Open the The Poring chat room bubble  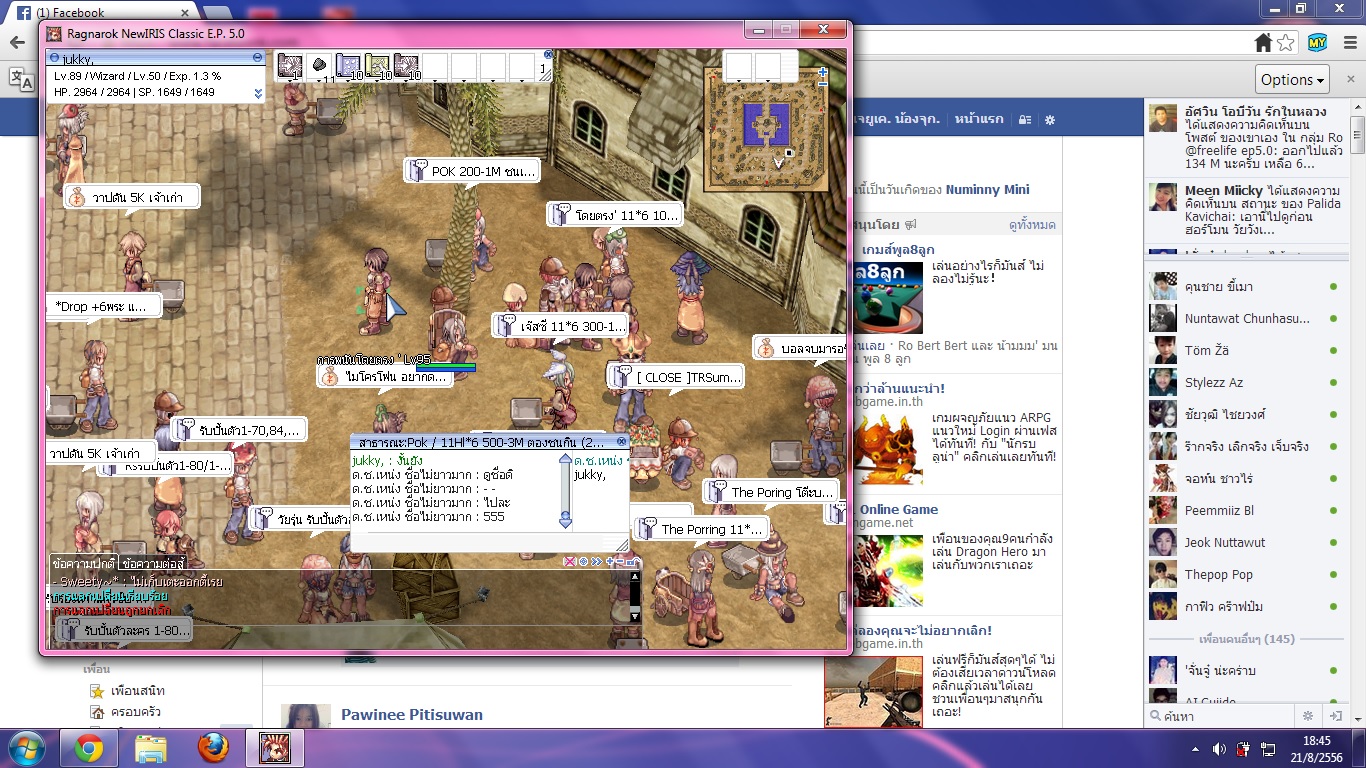(x=771, y=492)
